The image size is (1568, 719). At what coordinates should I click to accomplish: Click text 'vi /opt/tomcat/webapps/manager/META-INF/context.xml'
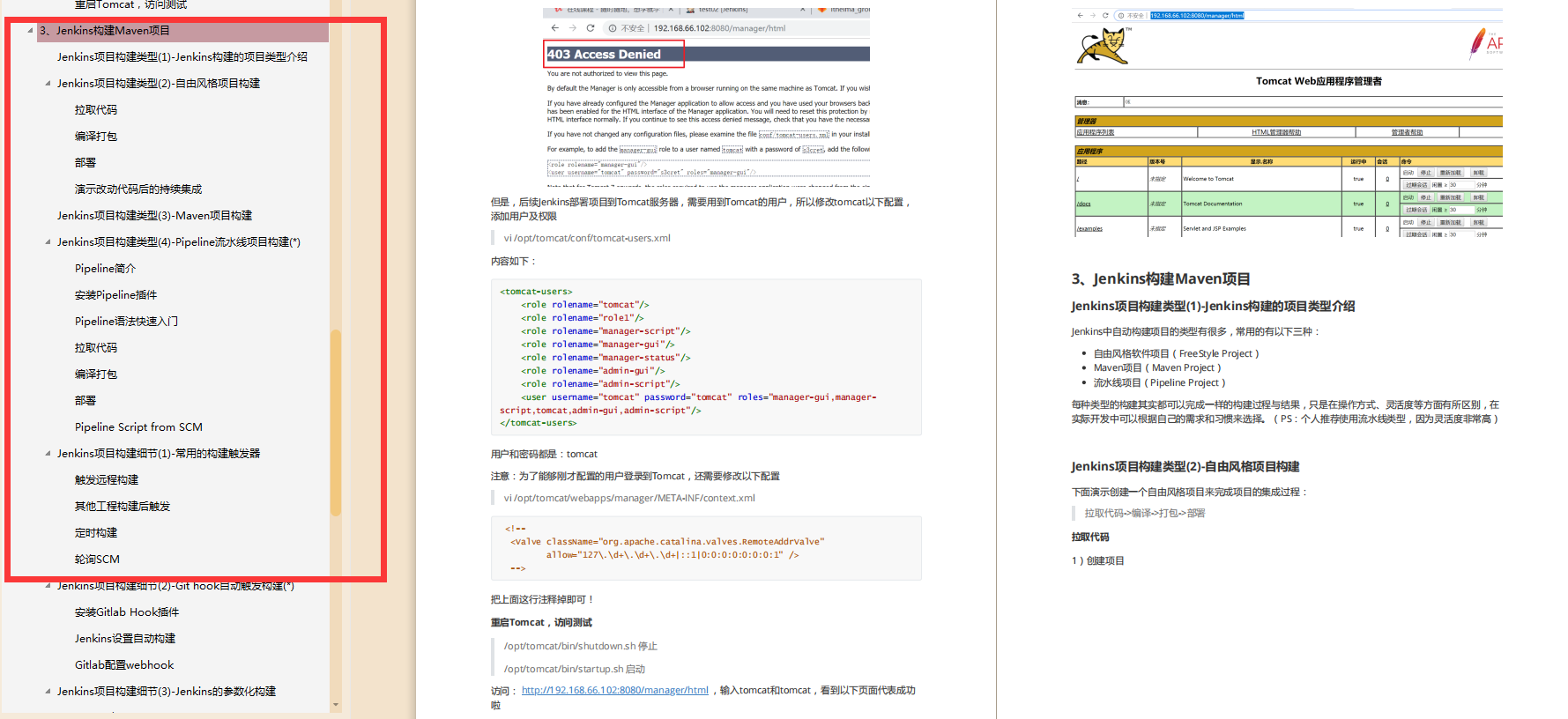(x=629, y=498)
